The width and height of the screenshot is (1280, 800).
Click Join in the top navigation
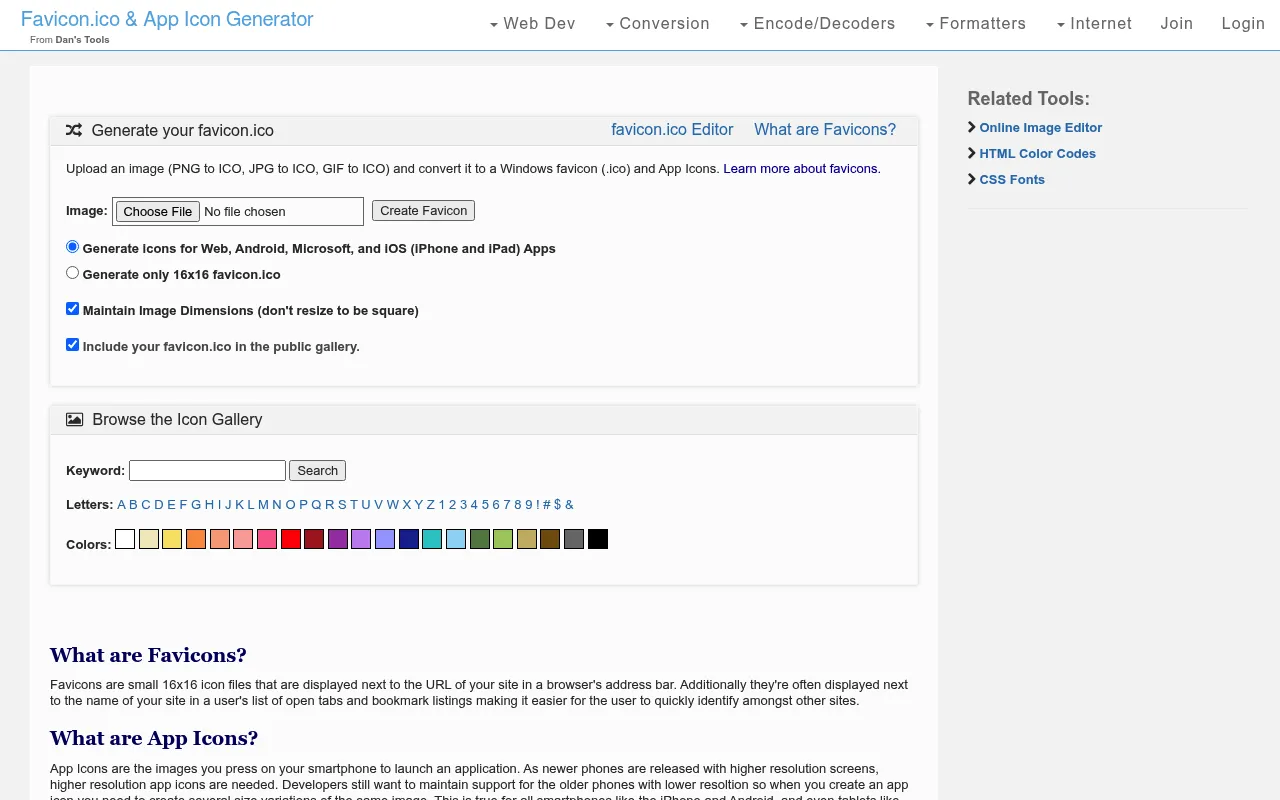point(1177,23)
